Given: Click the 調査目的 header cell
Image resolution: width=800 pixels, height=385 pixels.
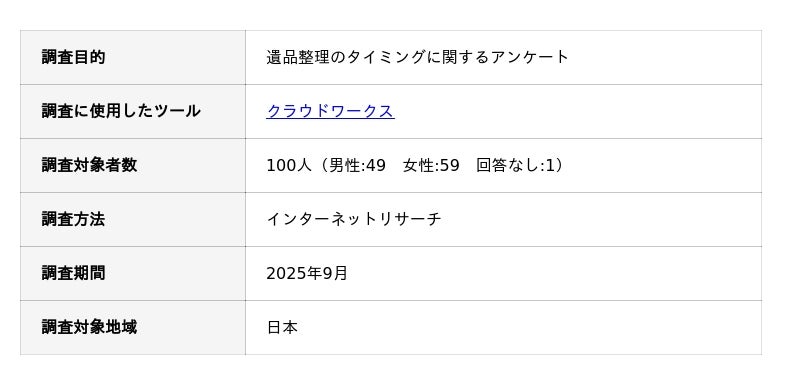Looking at the screenshot, I should 133,57.
